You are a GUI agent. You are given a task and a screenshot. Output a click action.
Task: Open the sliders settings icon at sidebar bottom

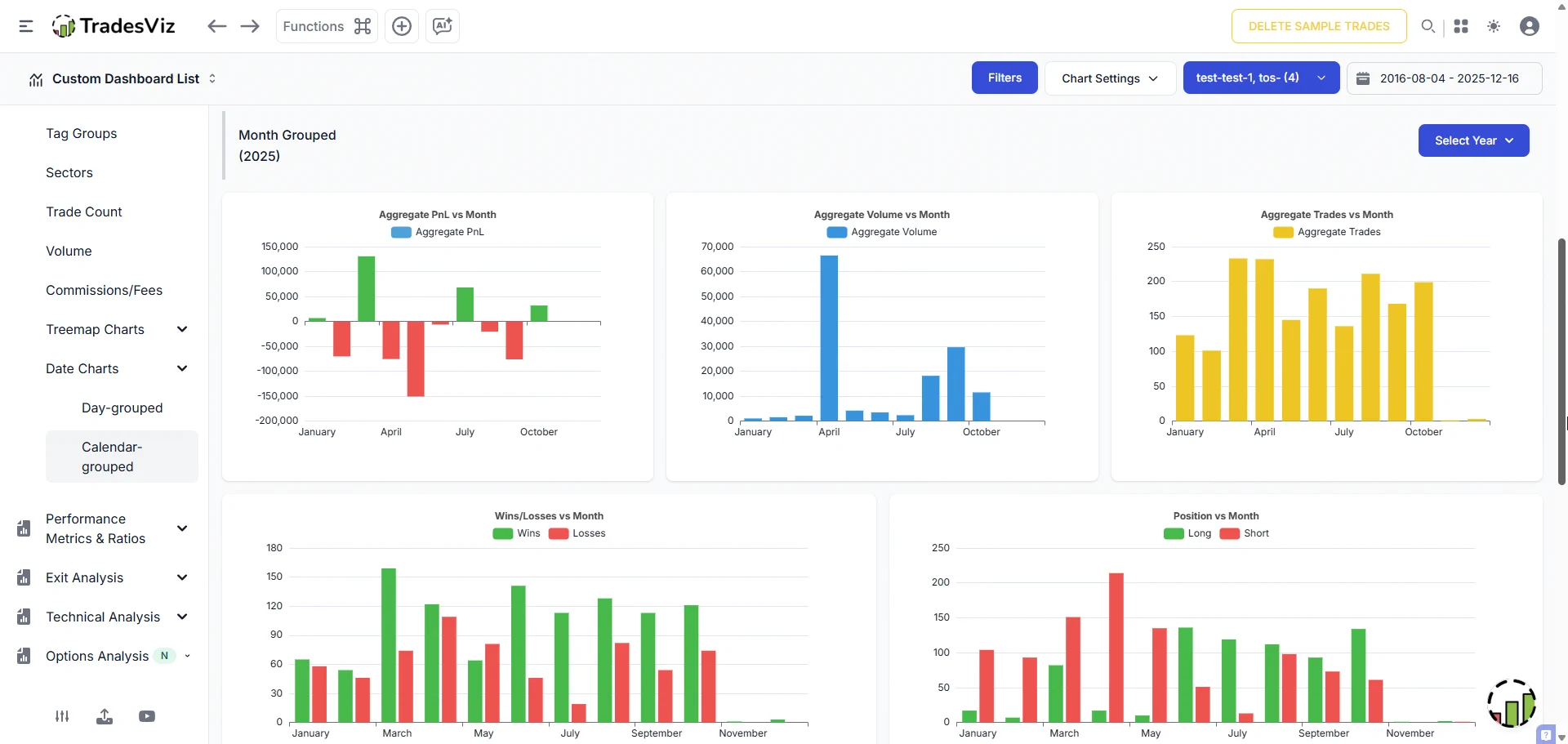(x=62, y=716)
